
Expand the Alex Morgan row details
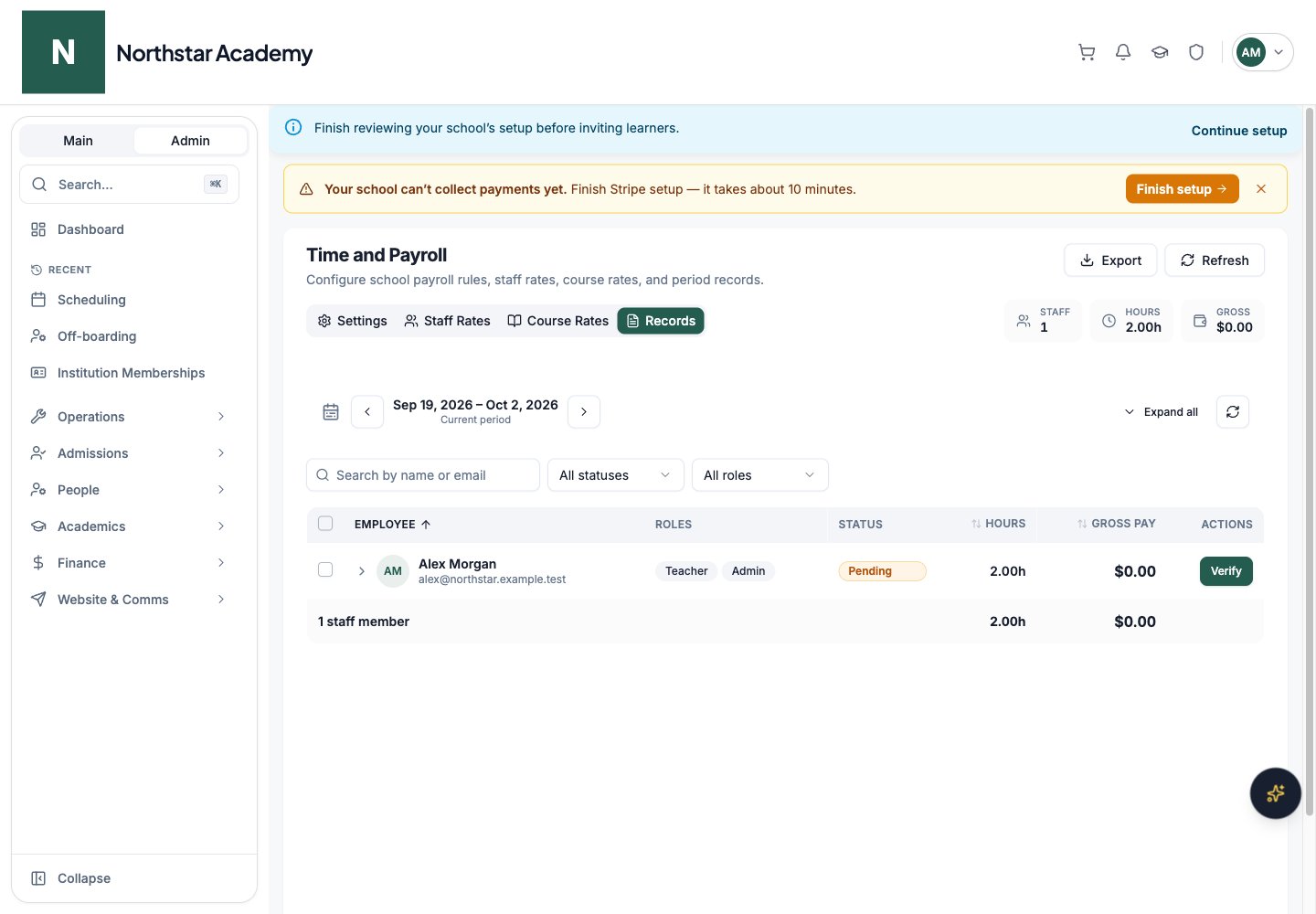point(362,571)
